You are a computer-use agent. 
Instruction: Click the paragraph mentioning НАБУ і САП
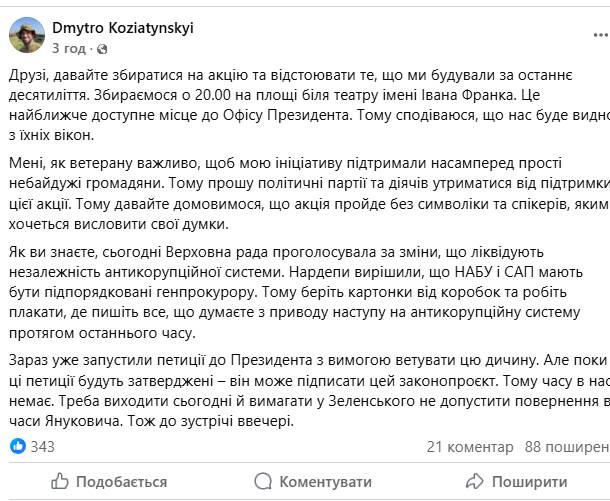click(x=296, y=293)
